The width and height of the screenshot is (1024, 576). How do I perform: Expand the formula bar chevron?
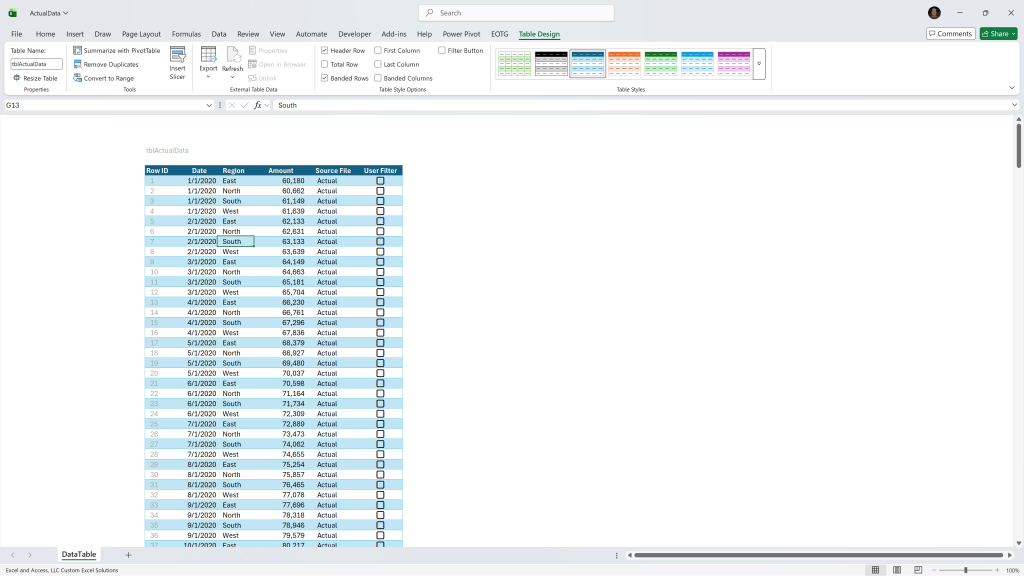[1014, 105]
